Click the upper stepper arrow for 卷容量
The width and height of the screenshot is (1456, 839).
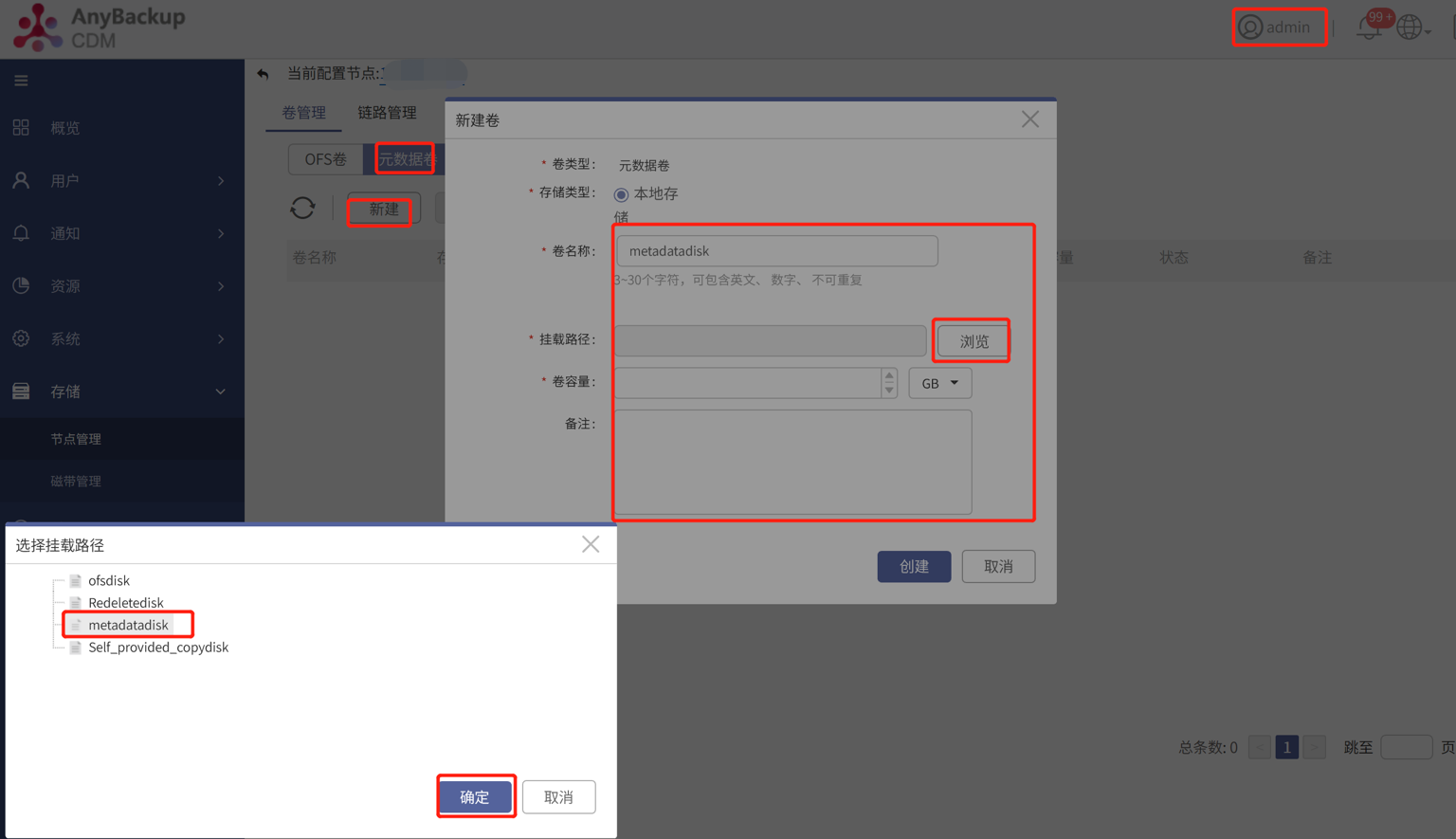click(x=889, y=377)
